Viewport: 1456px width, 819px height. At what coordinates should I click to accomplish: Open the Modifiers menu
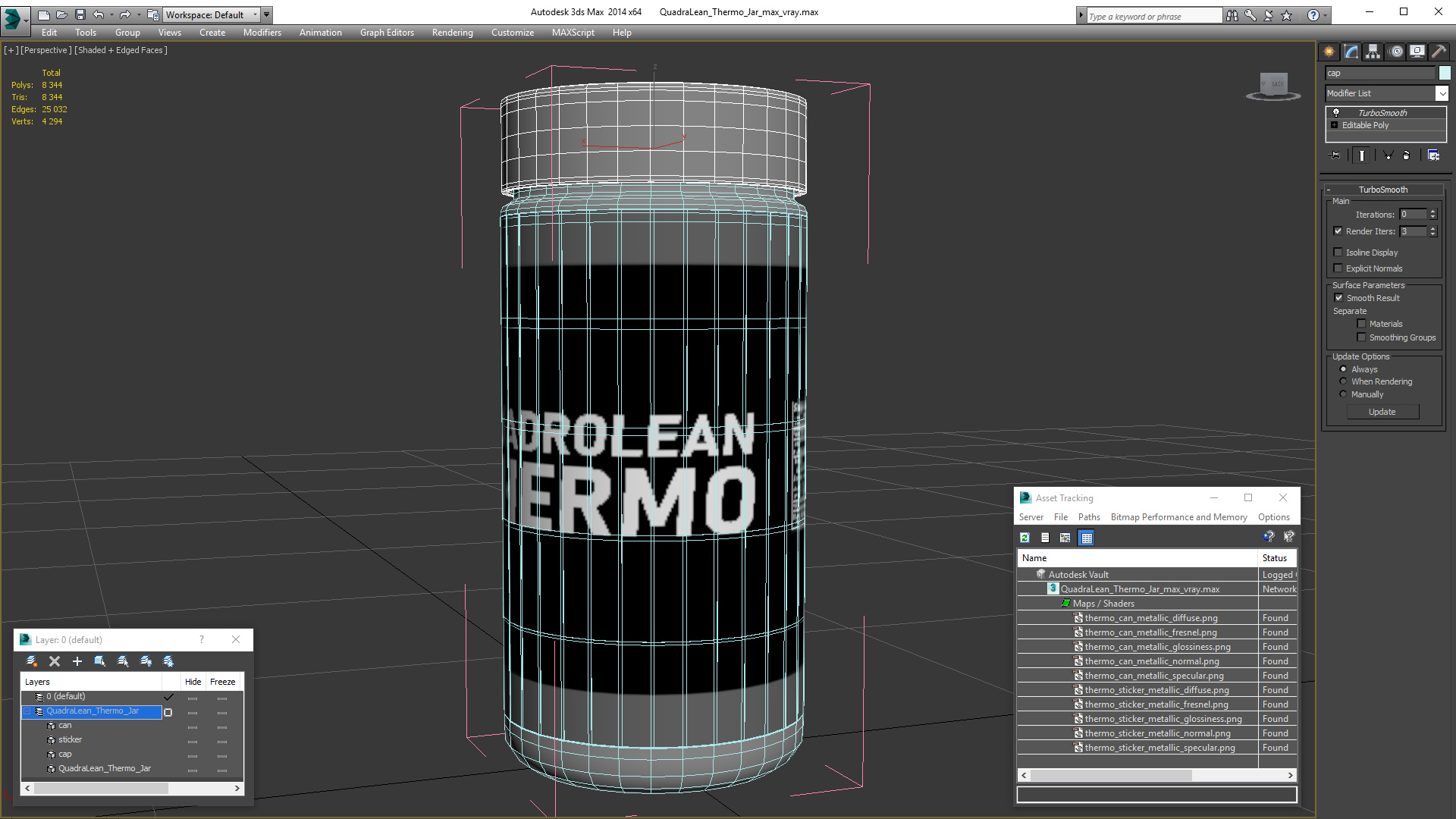click(262, 33)
